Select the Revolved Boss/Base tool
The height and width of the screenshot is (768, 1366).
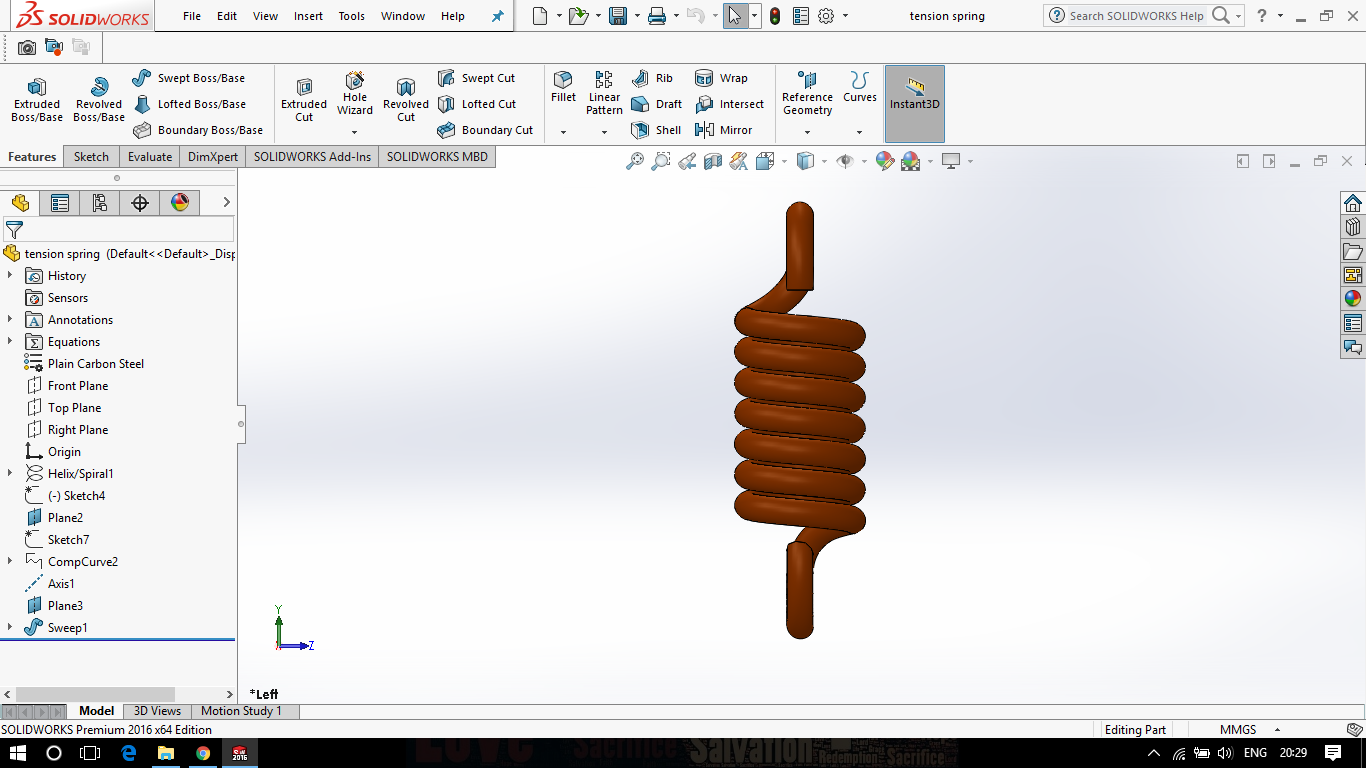tap(99, 100)
